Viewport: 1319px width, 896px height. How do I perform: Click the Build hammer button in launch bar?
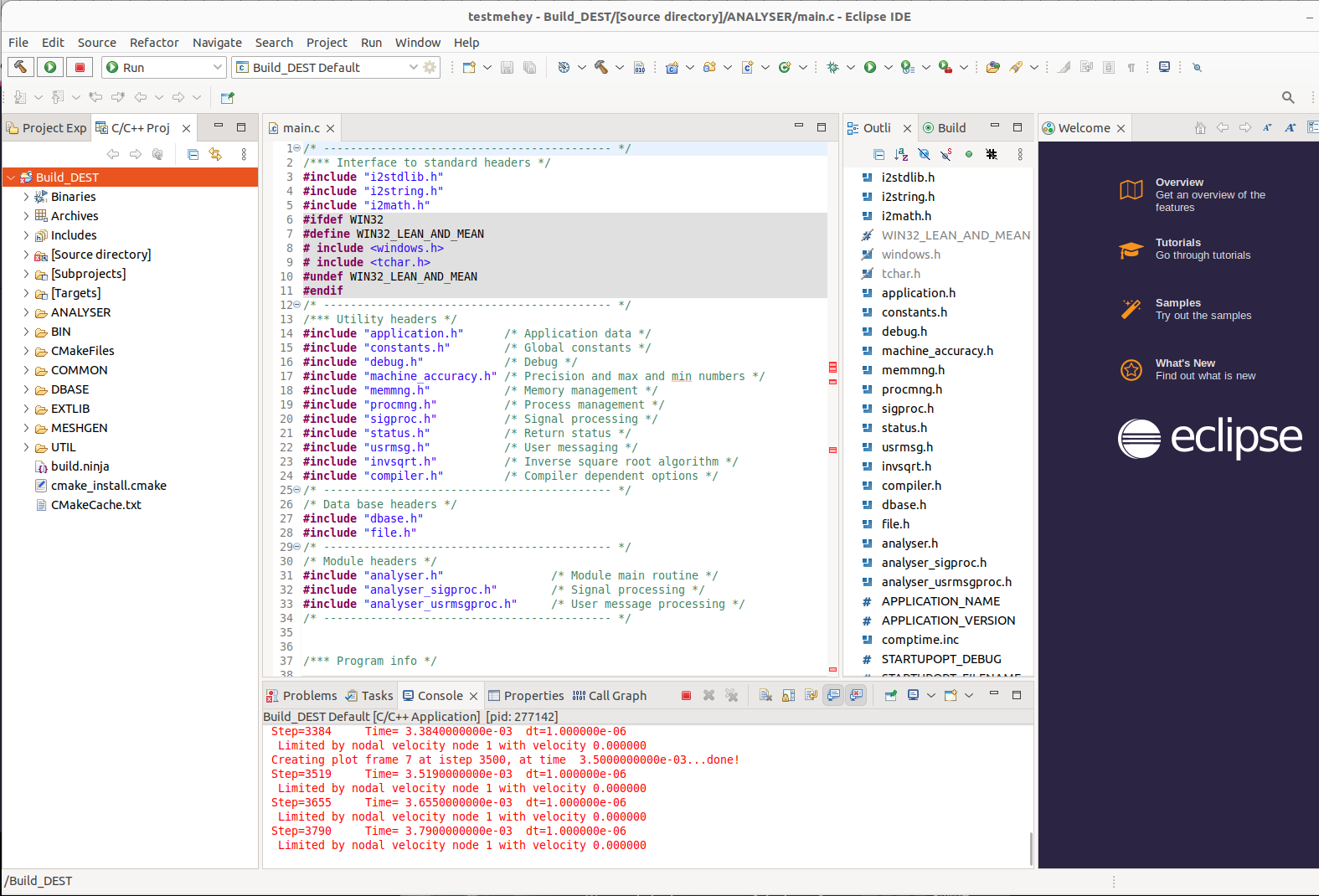[21, 67]
